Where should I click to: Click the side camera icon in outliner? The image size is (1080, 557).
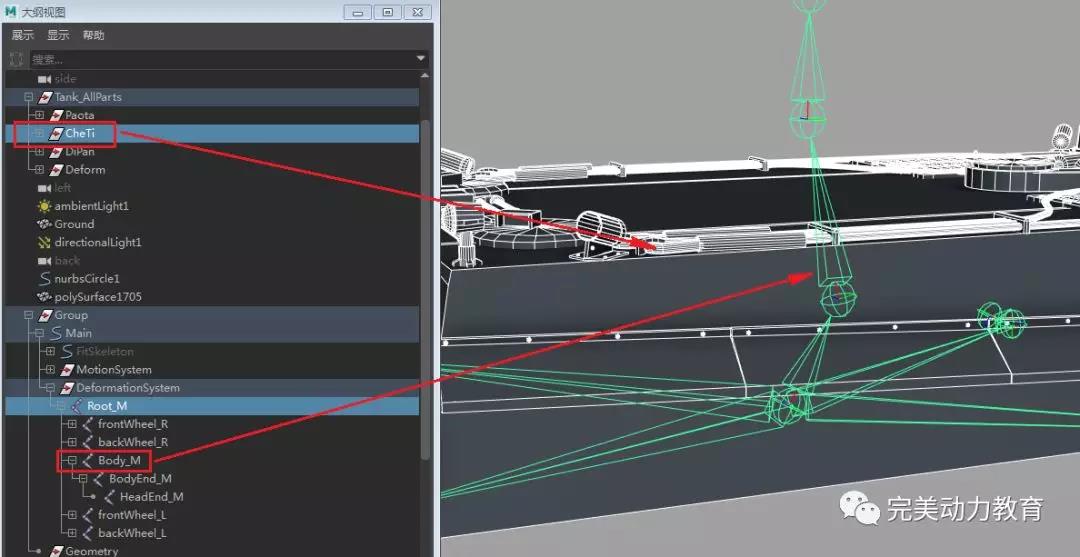click(x=44, y=79)
